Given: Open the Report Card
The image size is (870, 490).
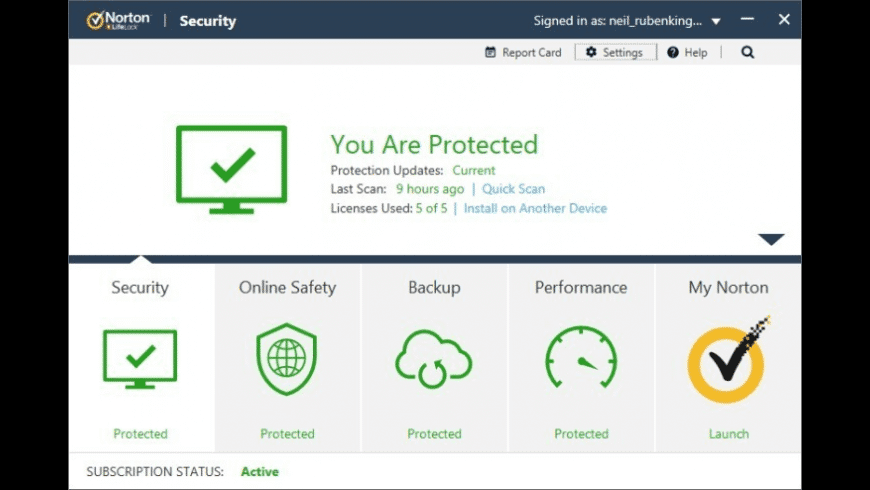Looking at the screenshot, I should point(523,53).
